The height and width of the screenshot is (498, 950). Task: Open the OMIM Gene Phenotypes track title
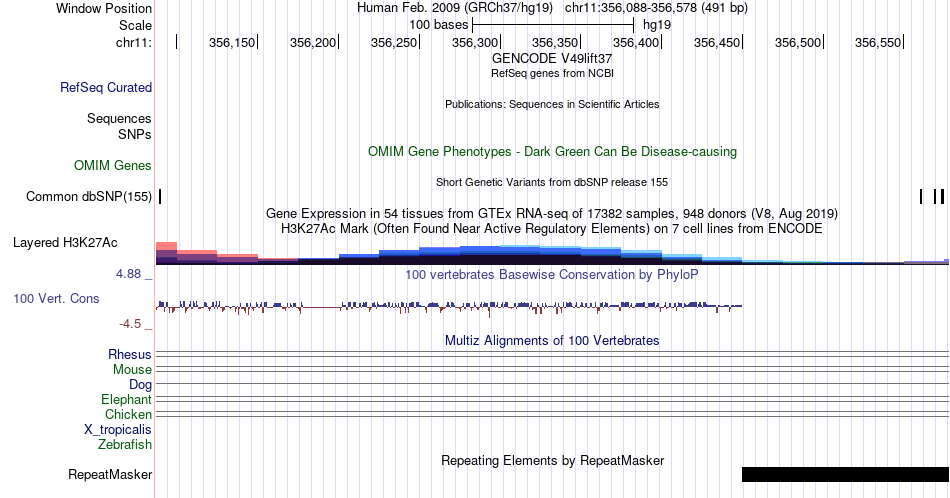click(x=552, y=151)
